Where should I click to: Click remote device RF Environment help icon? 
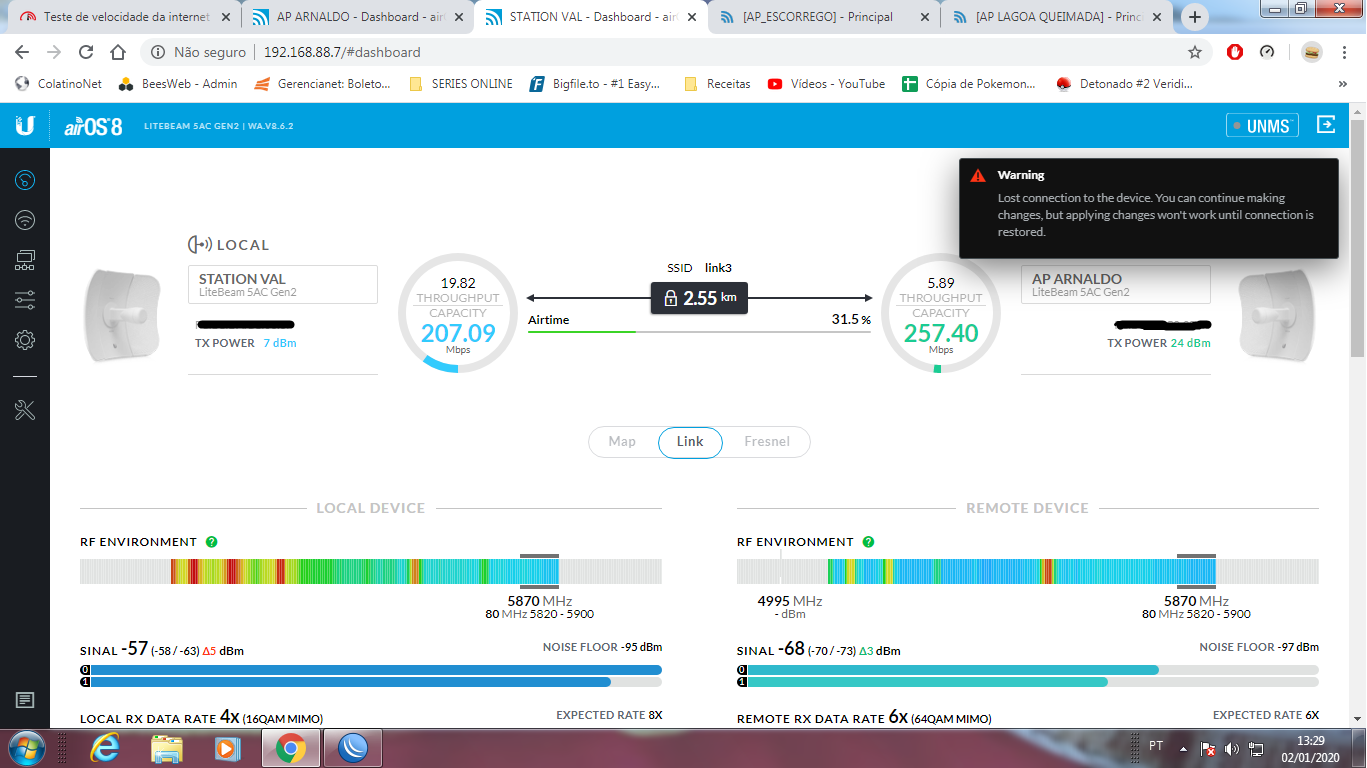coord(868,542)
